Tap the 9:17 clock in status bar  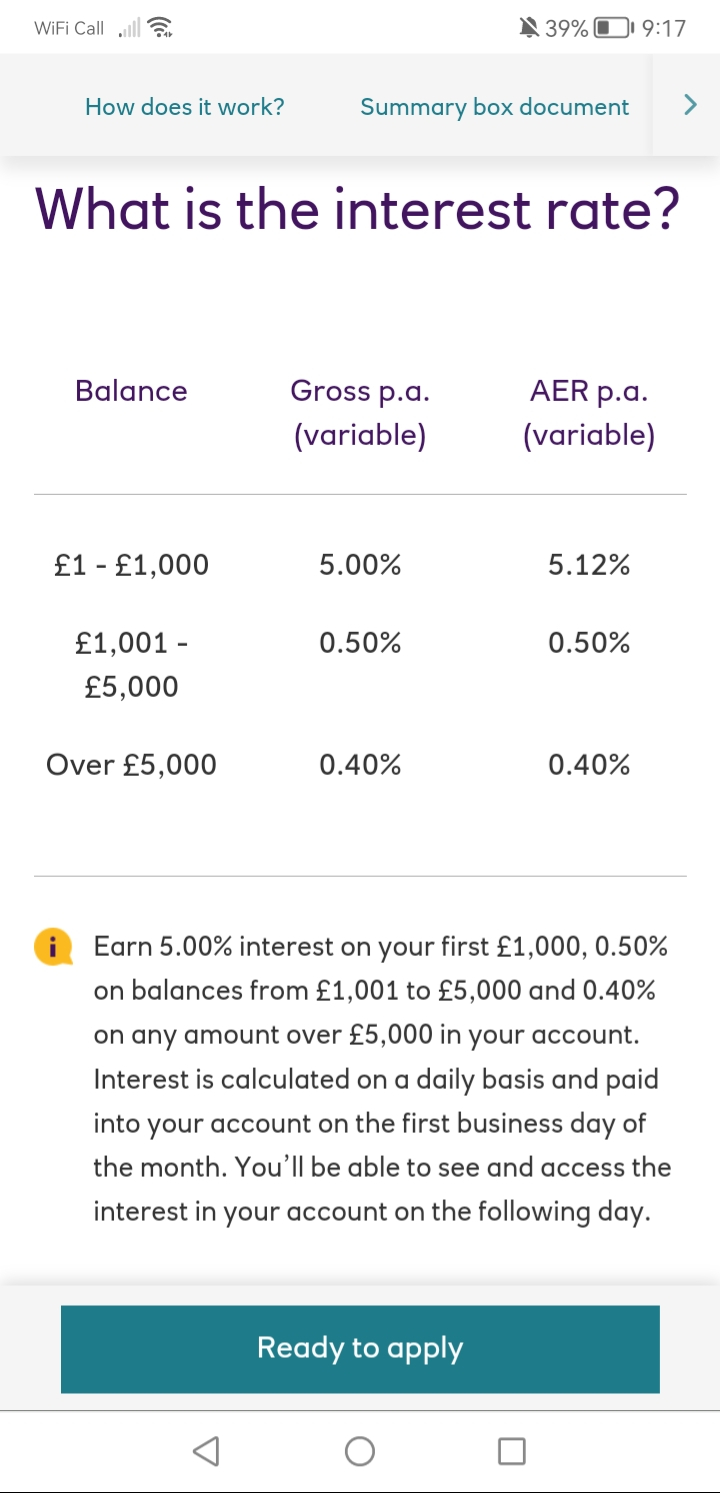tap(663, 28)
